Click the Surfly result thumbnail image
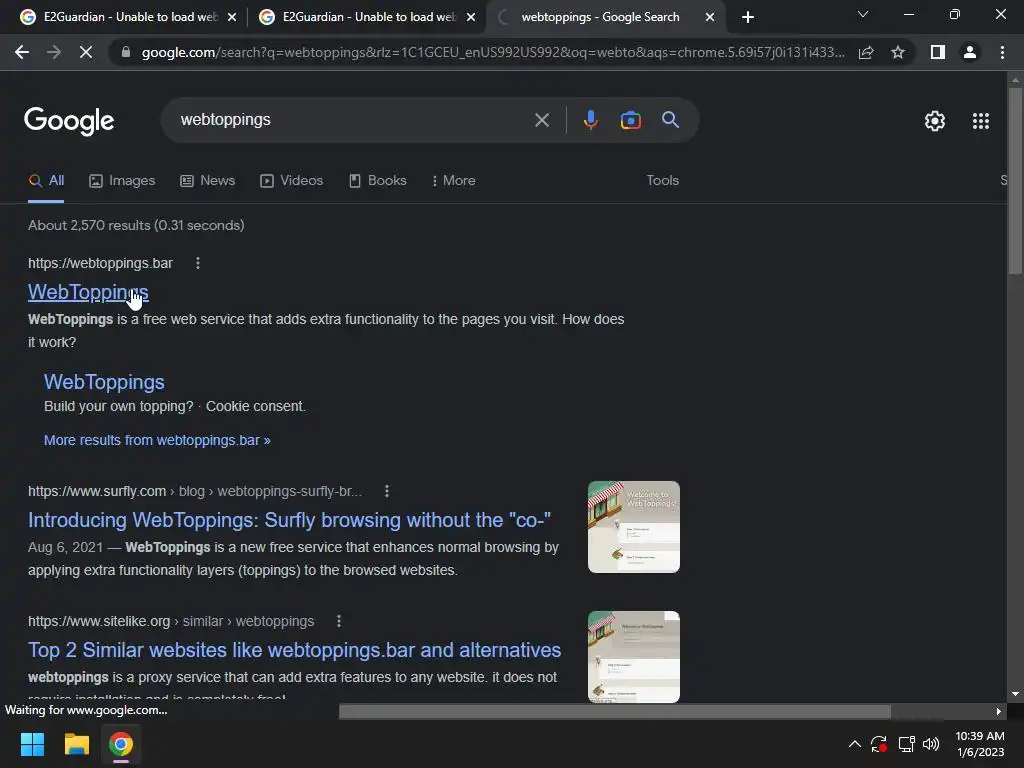Viewport: 1024px width, 768px height. (x=633, y=527)
